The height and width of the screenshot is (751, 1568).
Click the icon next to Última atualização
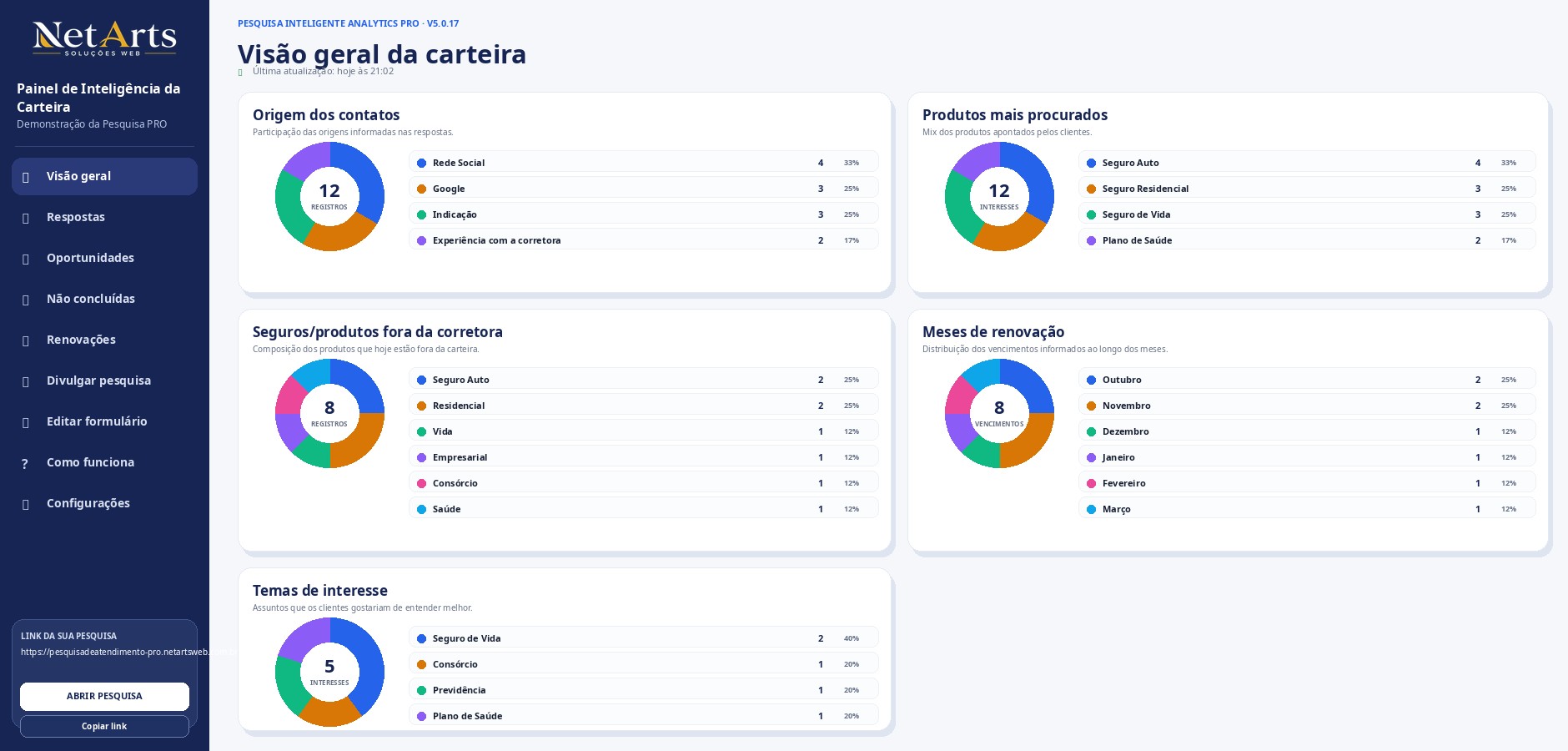tap(240, 73)
